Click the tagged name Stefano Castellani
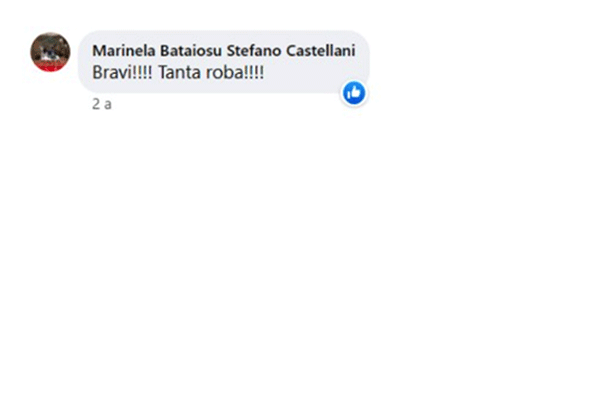600x400 pixels. coord(291,50)
